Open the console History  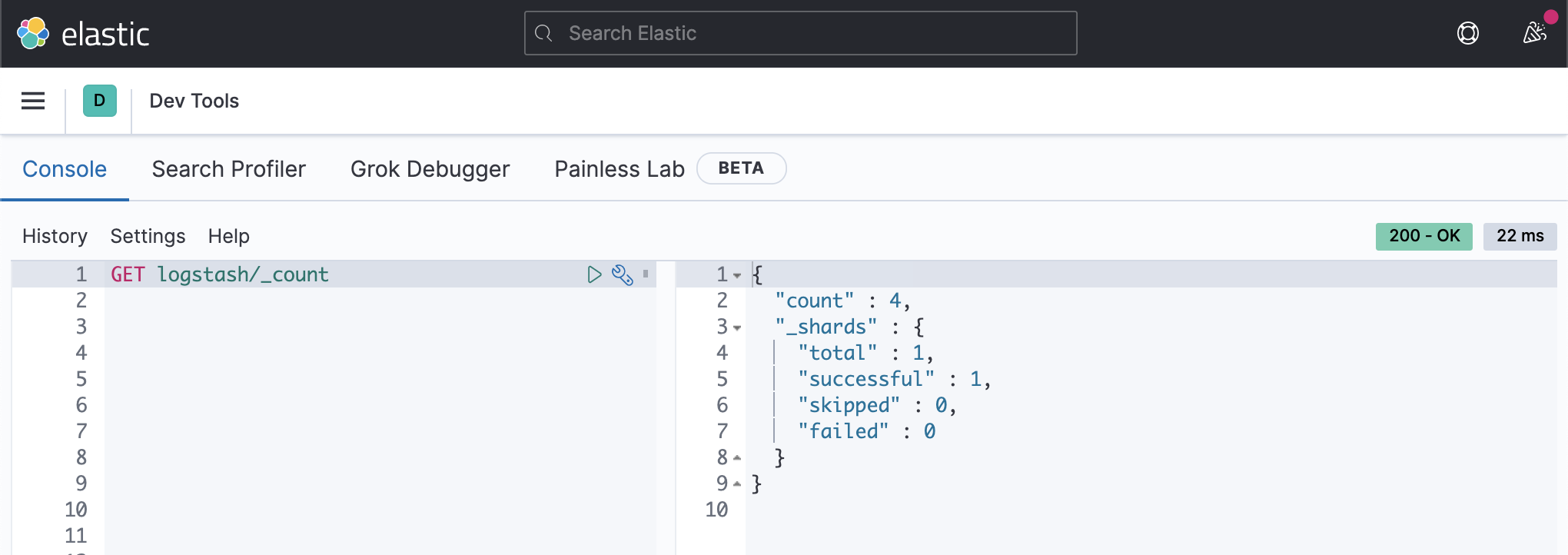pos(55,236)
